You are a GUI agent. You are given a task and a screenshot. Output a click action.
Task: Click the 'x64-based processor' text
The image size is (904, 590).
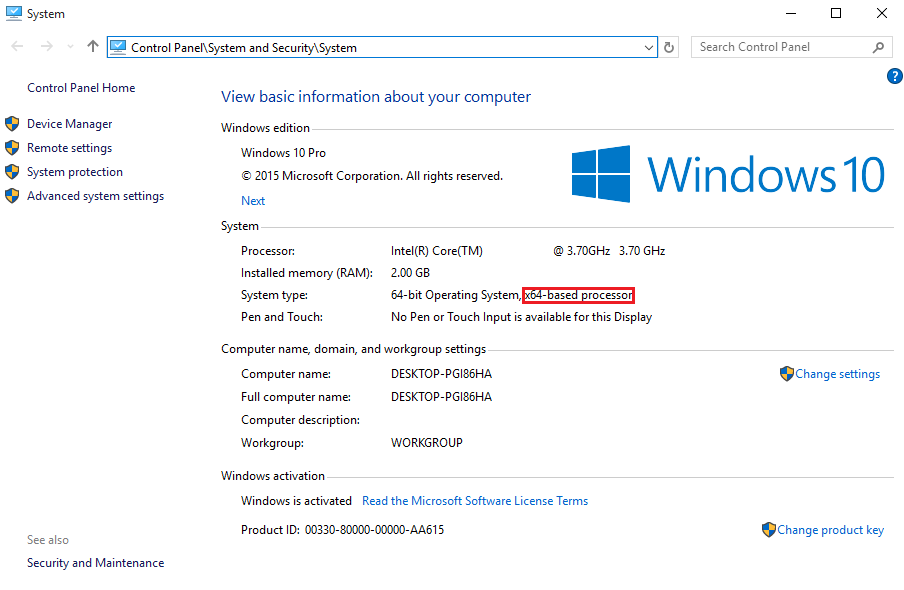578,295
